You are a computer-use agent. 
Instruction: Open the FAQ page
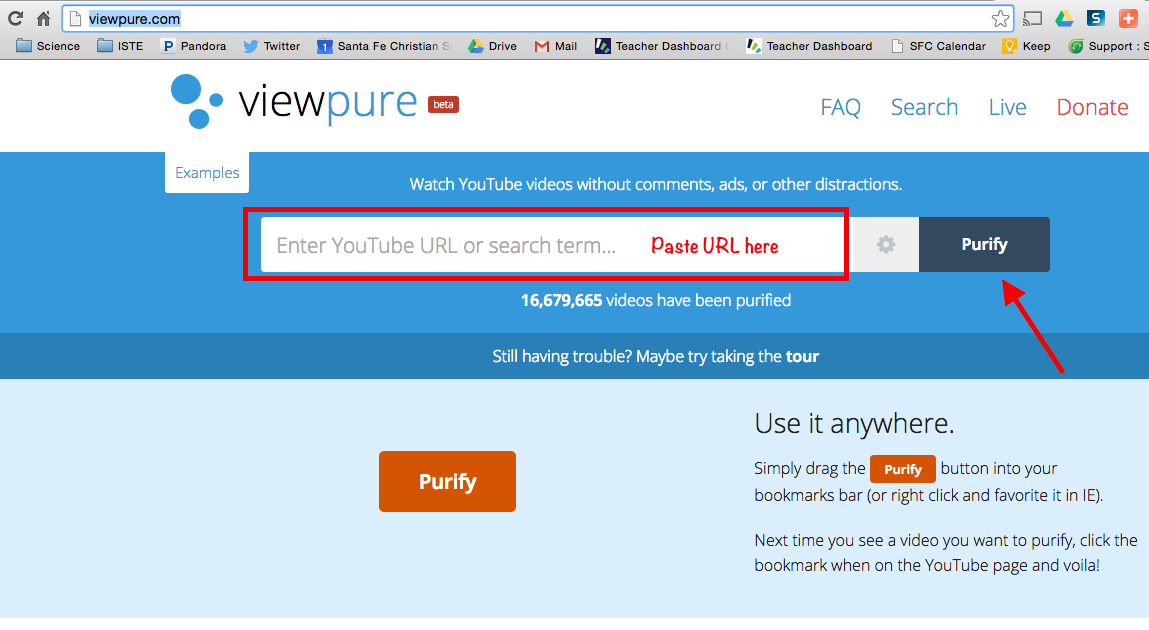pyautogui.click(x=840, y=108)
